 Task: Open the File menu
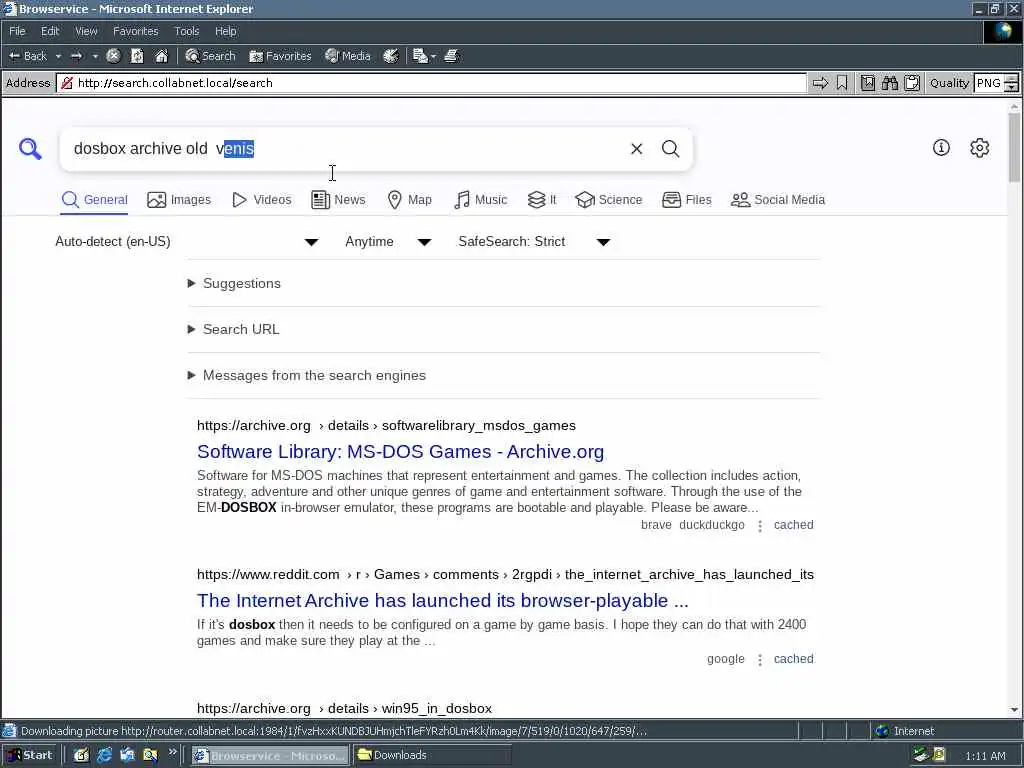tap(17, 31)
